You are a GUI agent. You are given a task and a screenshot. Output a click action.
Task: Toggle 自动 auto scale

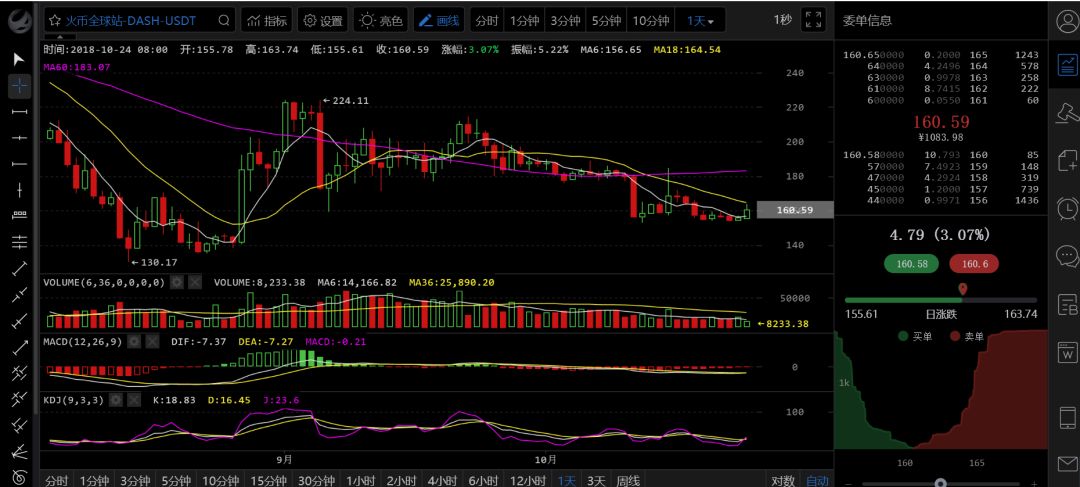click(x=817, y=480)
